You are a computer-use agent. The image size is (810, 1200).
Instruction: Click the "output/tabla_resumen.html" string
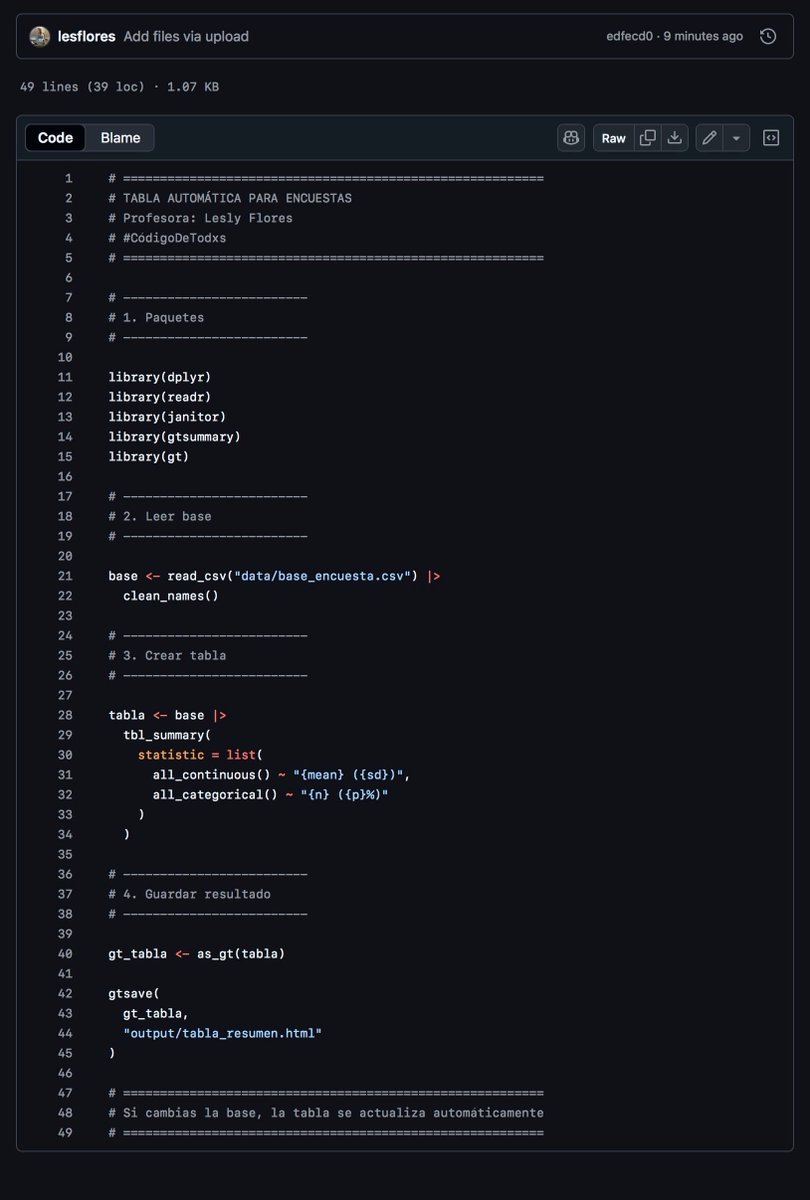(x=223, y=1033)
